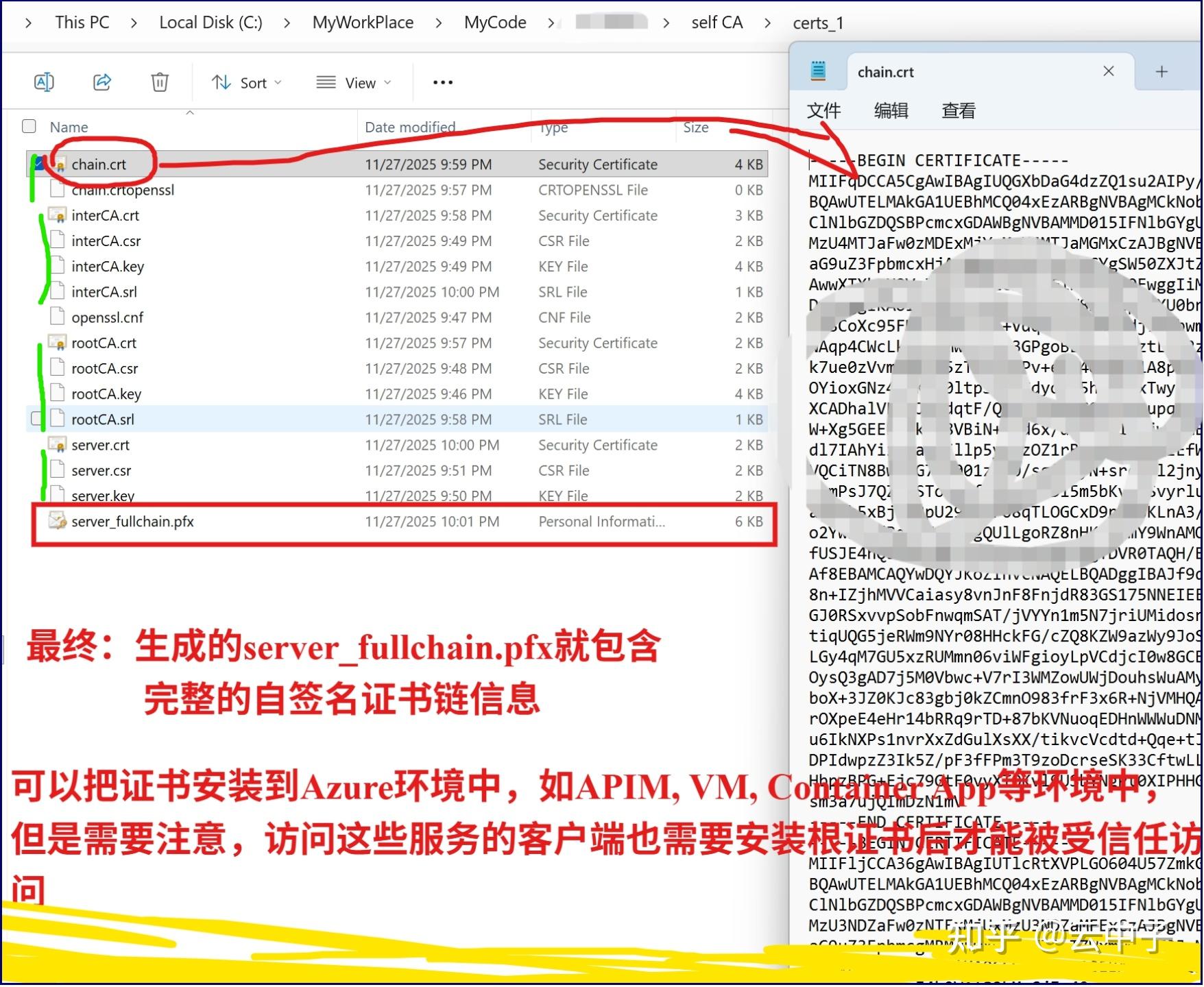
Task: Toggle the select-all checkbox in the Name header
Action: coord(29,126)
